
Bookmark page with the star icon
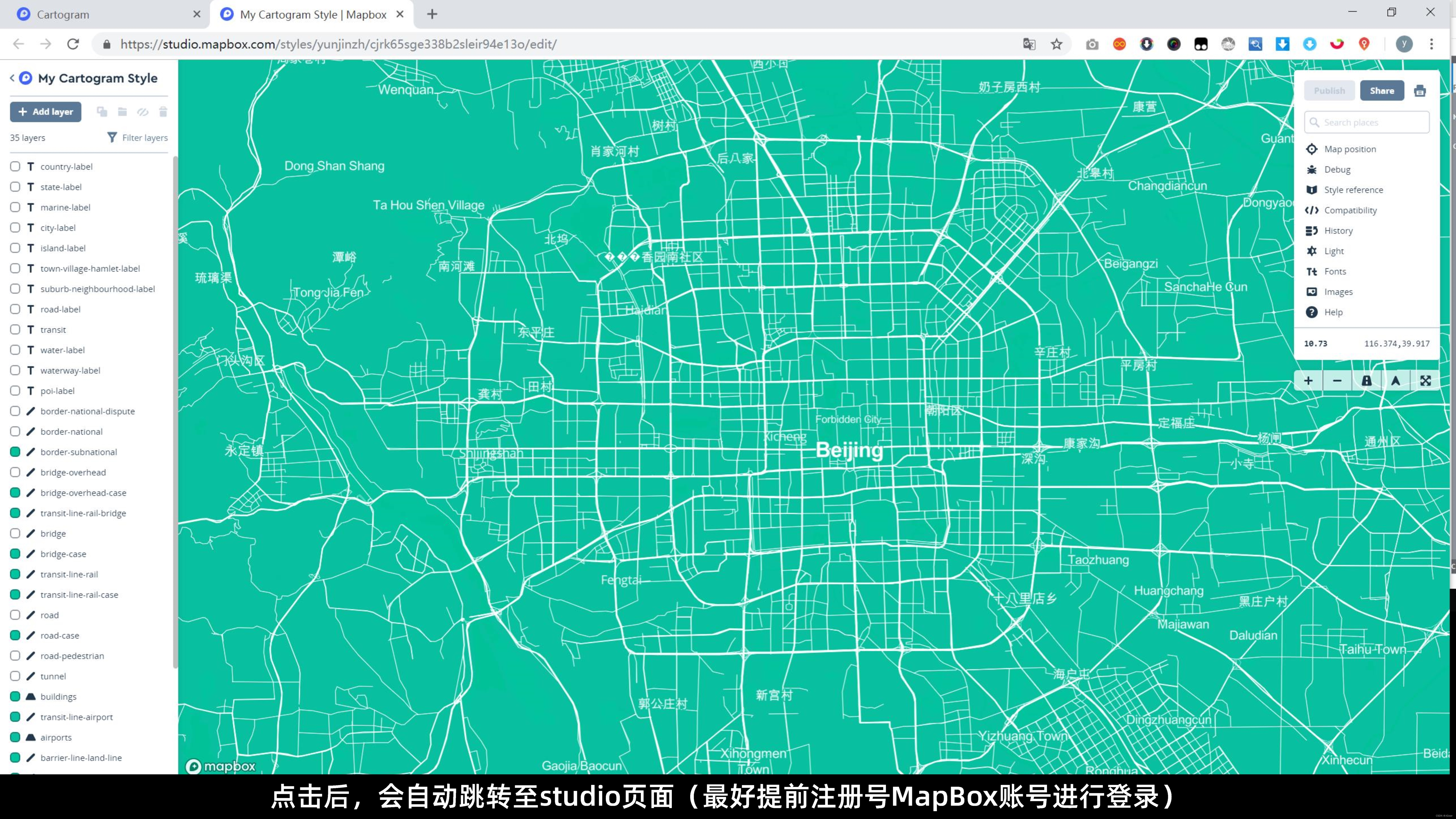coord(1056,44)
